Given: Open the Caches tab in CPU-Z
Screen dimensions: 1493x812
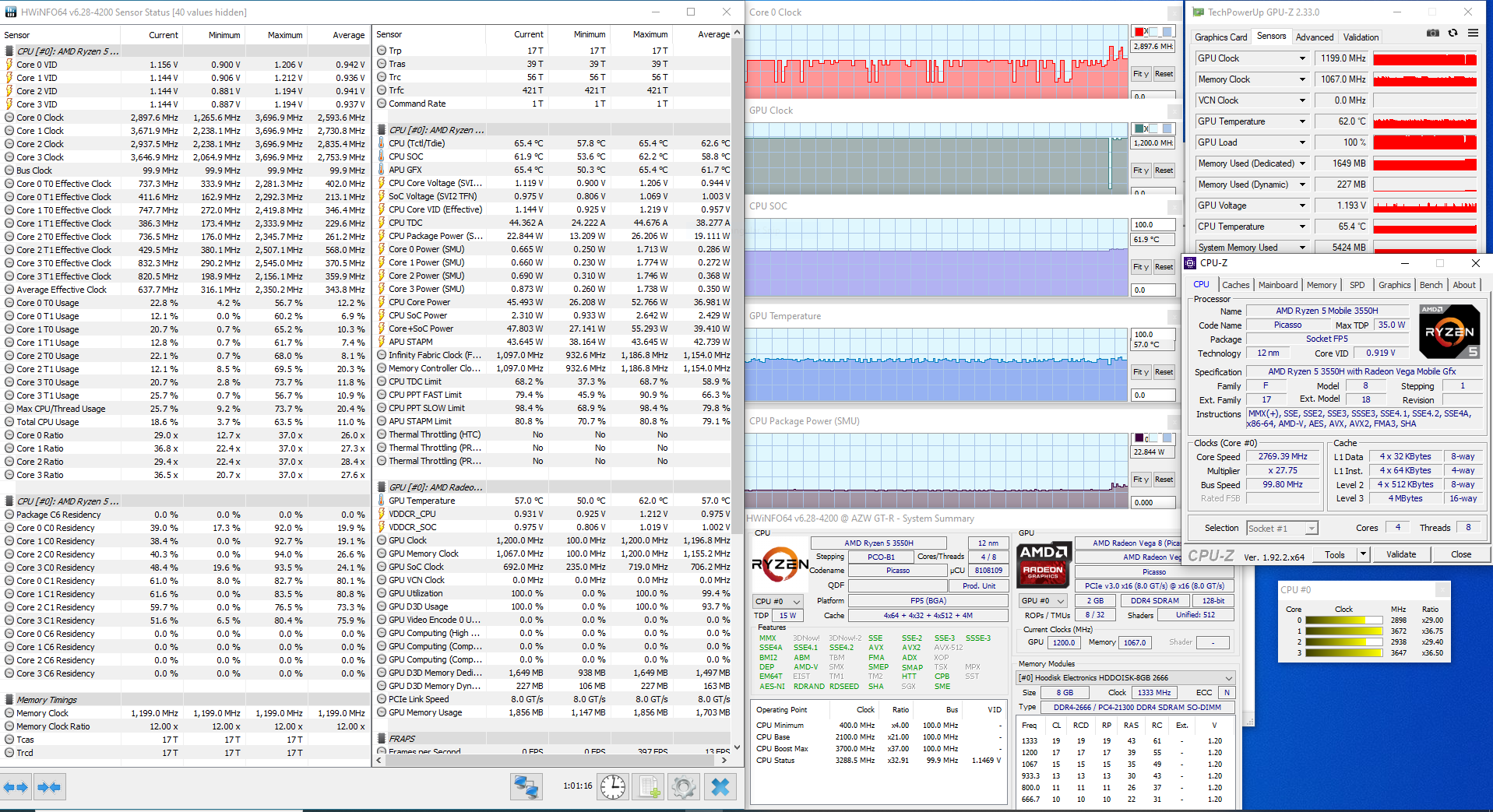Looking at the screenshot, I should click(x=1235, y=285).
